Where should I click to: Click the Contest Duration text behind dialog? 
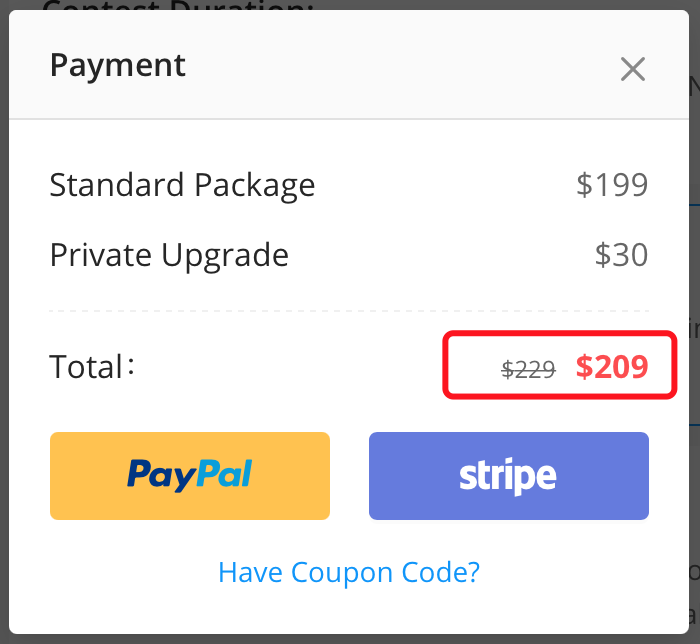click(x=180, y=4)
